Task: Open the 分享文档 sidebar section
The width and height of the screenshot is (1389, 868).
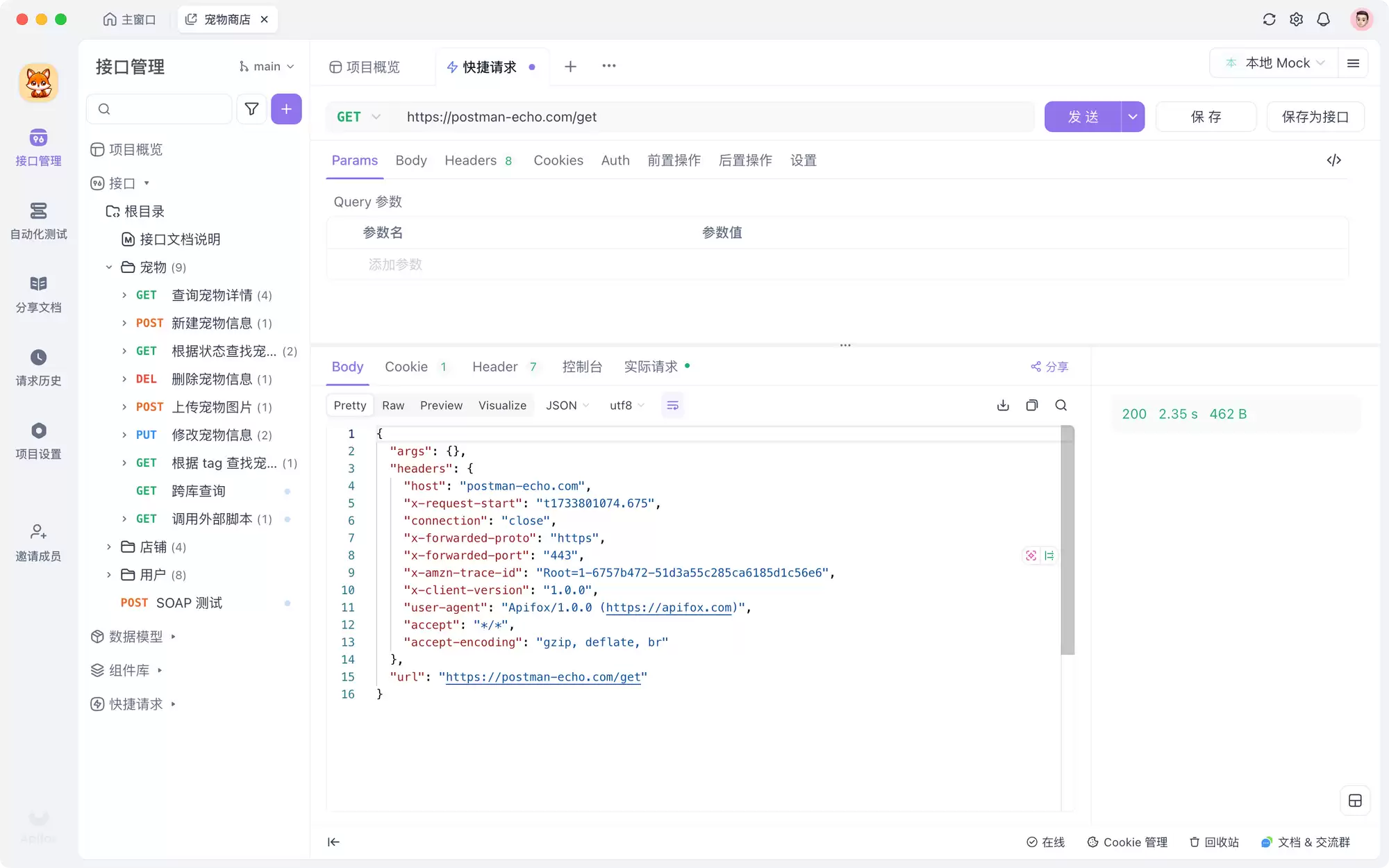Action: [38, 294]
